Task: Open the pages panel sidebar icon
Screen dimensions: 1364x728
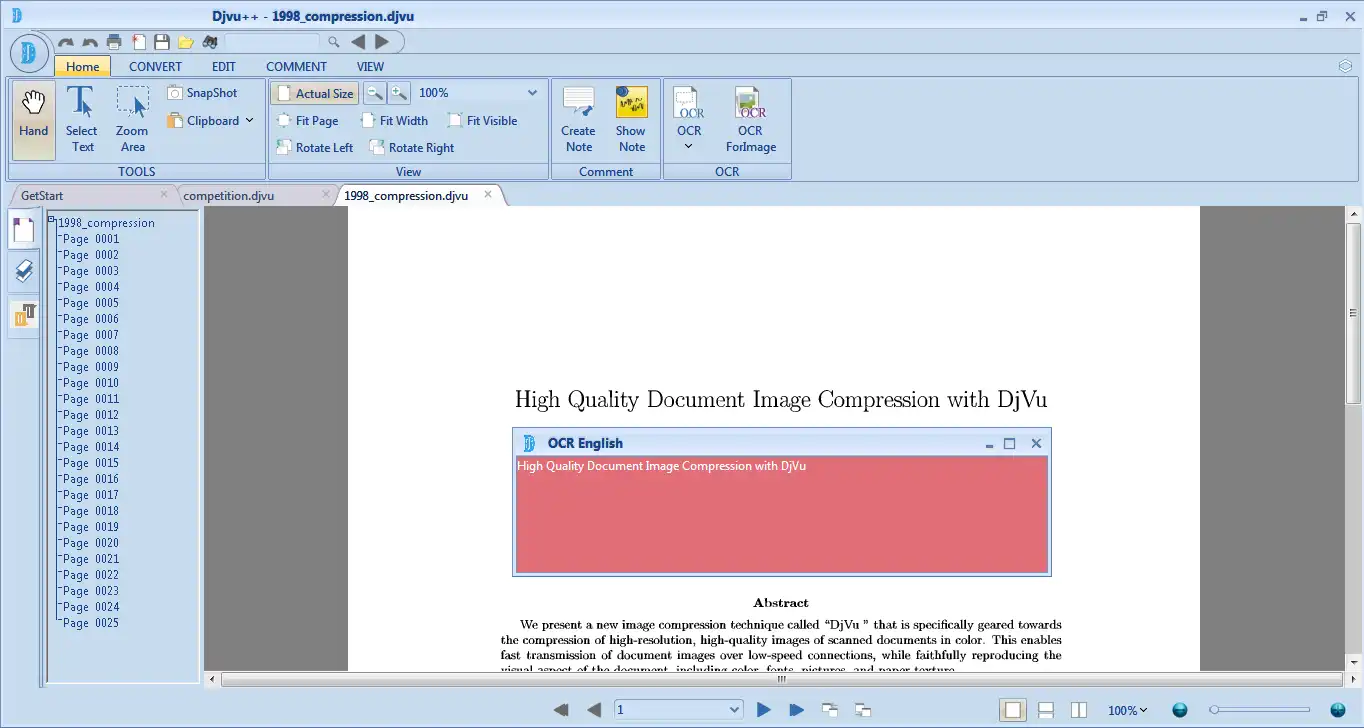Action: point(24,229)
